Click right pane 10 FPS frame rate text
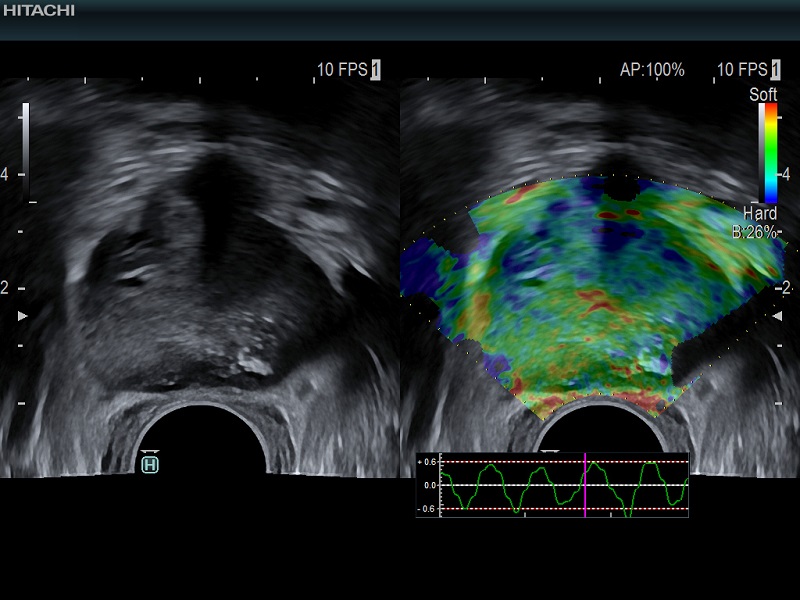Viewport: 800px width, 600px height. (x=741, y=70)
